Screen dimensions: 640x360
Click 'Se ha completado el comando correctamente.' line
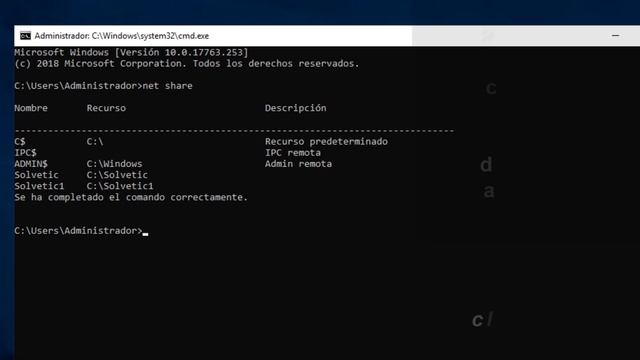point(131,197)
